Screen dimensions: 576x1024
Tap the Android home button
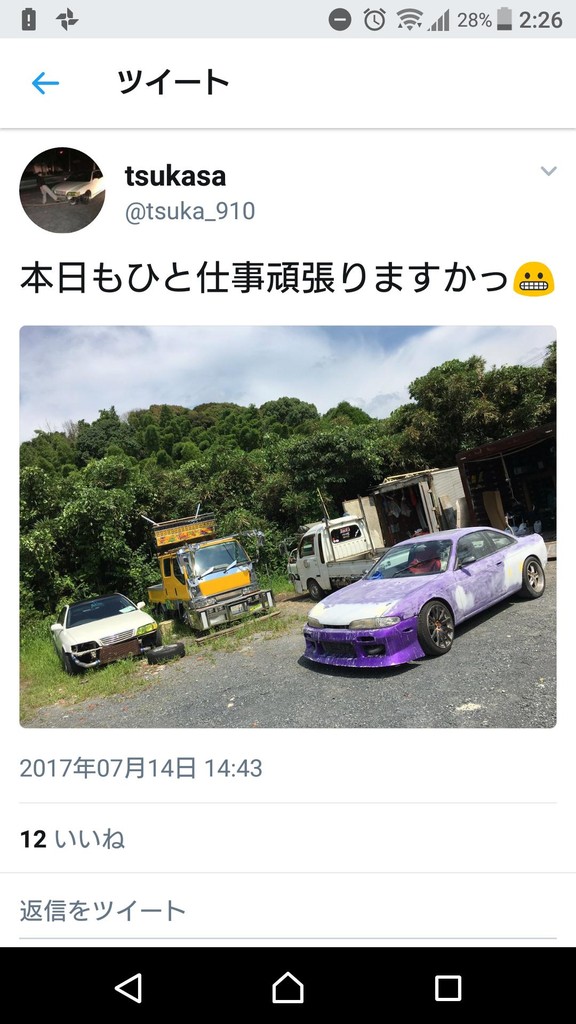coord(288,987)
